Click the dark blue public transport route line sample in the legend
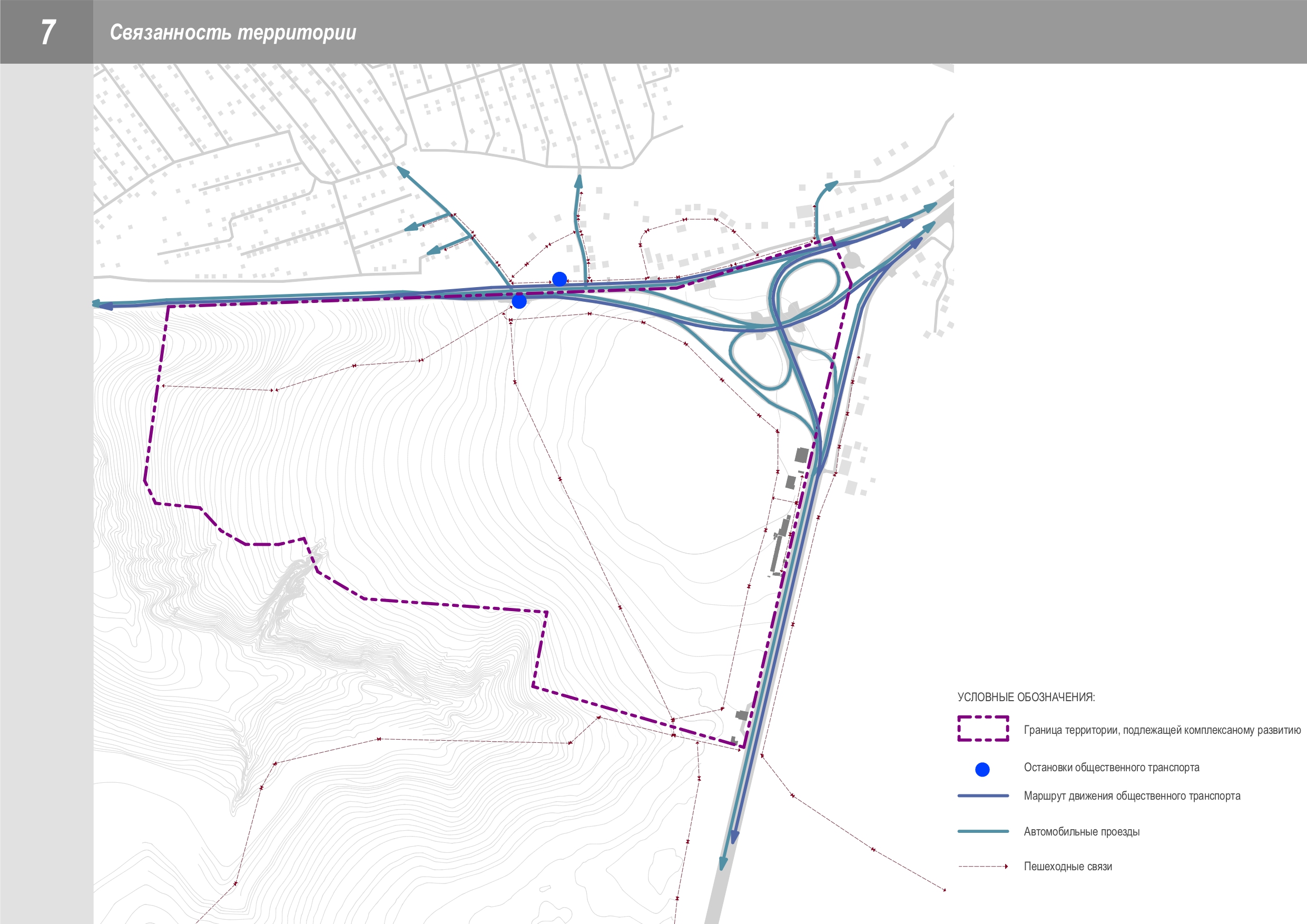Screen dimensions: 1307x924 [982, 796]
